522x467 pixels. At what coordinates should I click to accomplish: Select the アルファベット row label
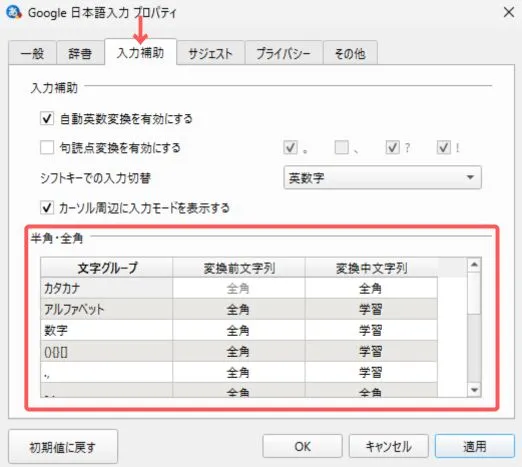107,309
